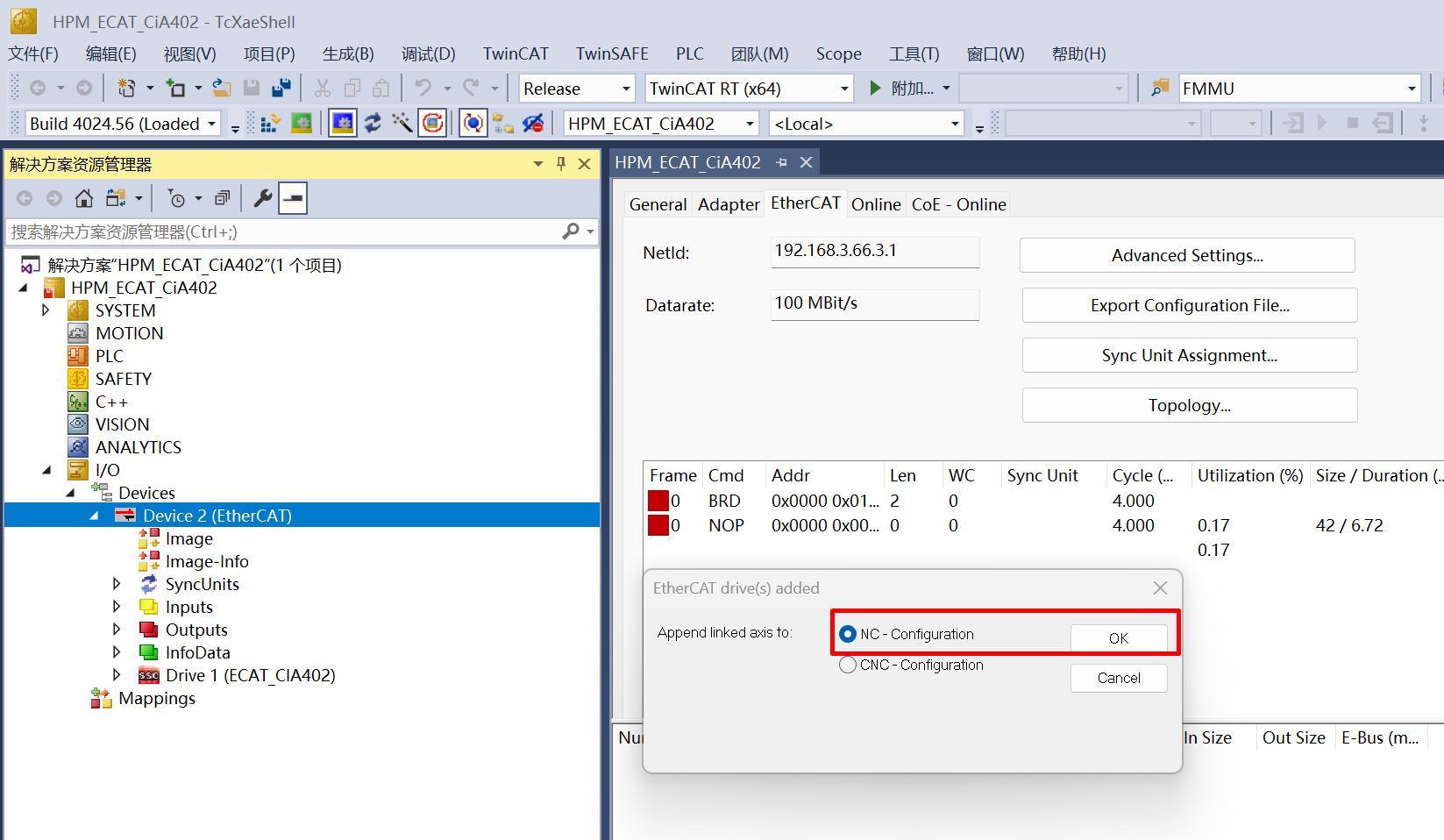This screenshot has width=1444, height=840.
Task: Click the Collapse All icon
Action: 223,198
